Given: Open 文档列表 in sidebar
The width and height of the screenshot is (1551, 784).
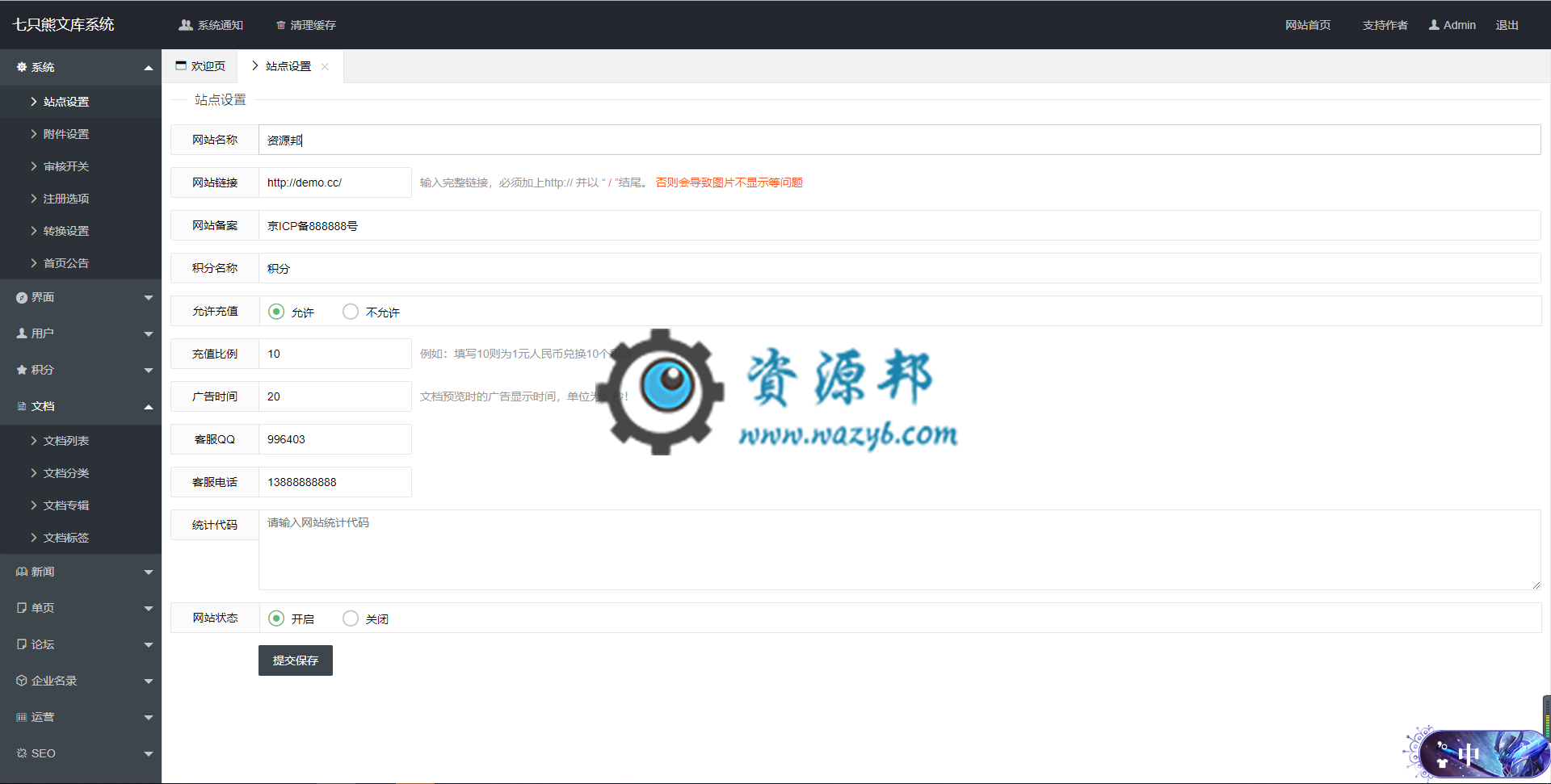Looking at the screenshot, I should 81,441.
